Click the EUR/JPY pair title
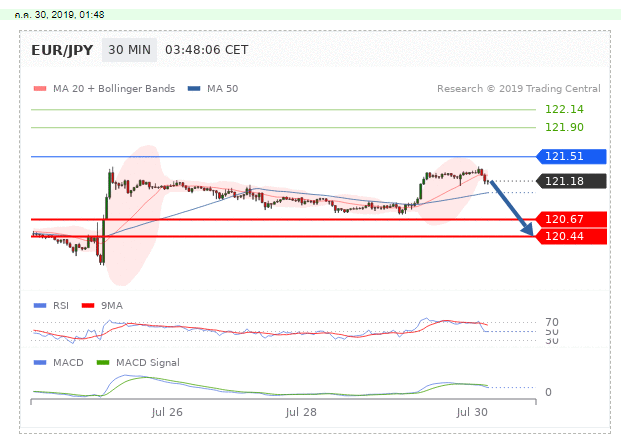621x442 pixels. (62, 50)
